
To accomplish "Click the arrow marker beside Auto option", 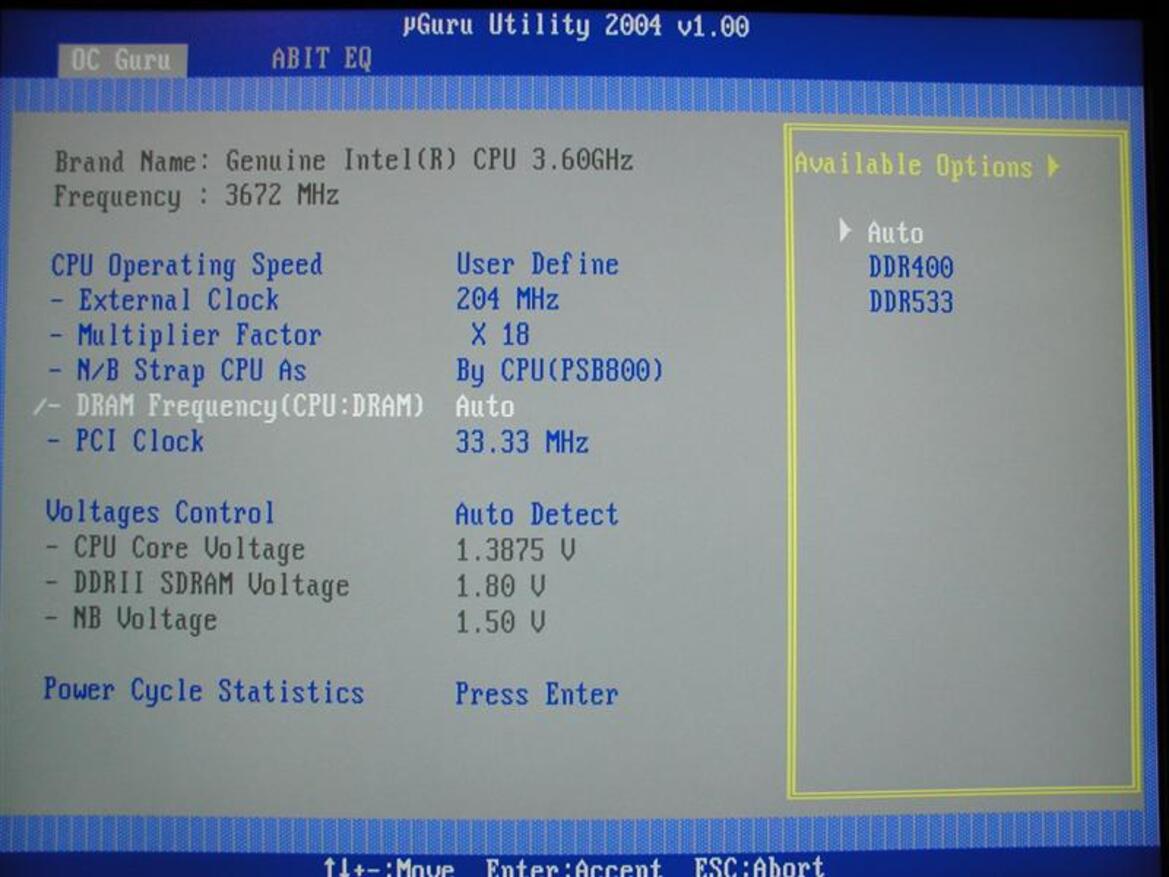I will point(845,230).
